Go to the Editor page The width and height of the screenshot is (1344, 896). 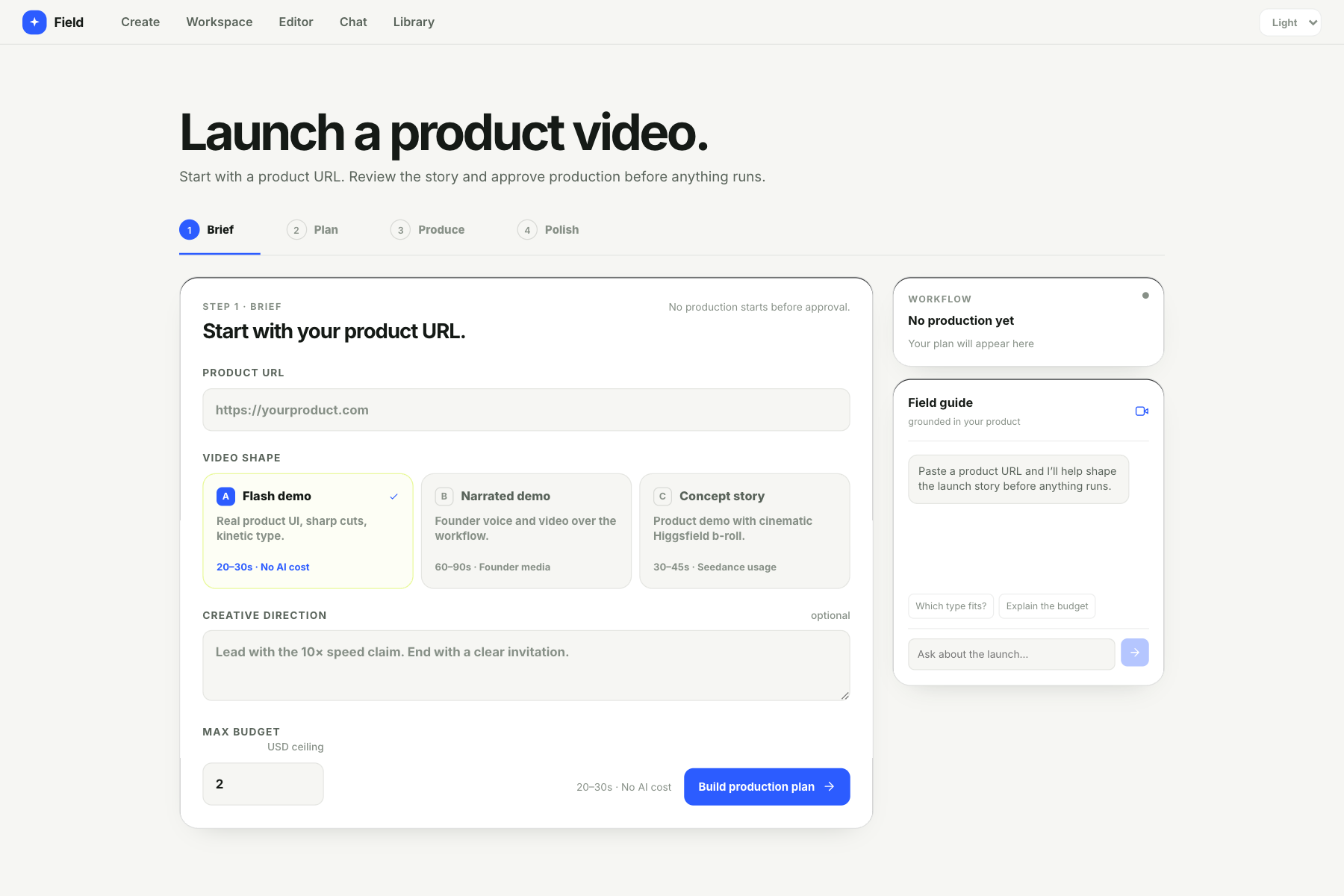(x=296, y=22)
